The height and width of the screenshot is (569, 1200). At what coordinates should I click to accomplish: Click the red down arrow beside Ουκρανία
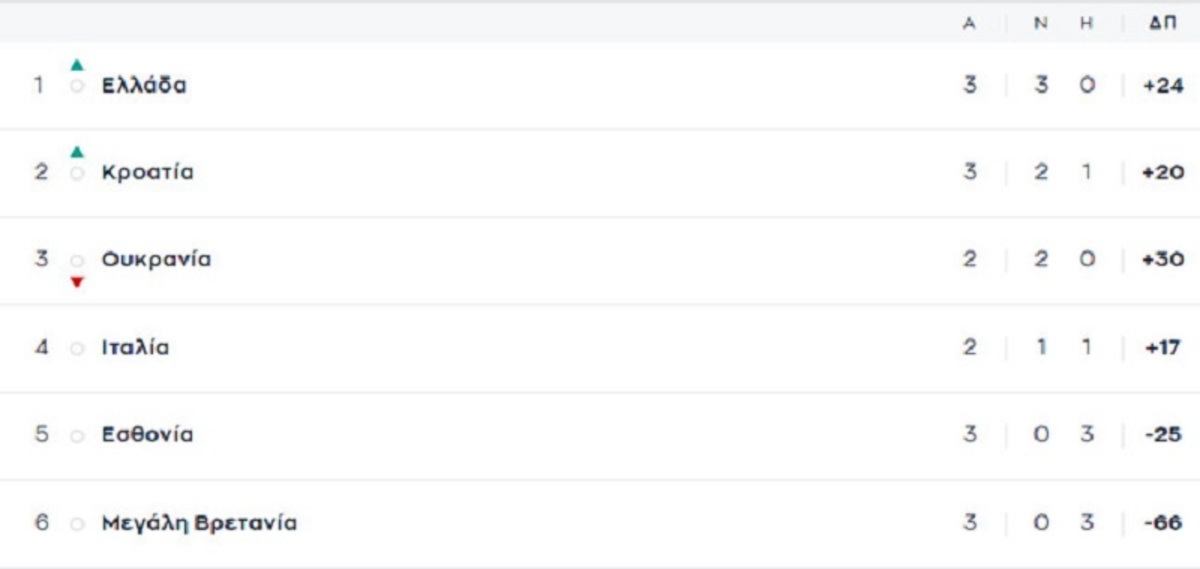77,282
